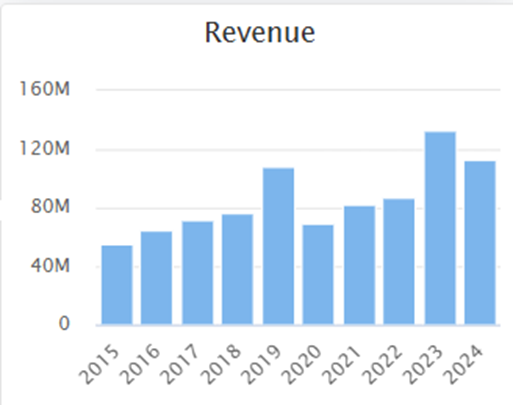Click the 2022 year label
Image resolution: width=513 pixels, height=405 pixels.
pyautogui.click(x=382, y=365)
